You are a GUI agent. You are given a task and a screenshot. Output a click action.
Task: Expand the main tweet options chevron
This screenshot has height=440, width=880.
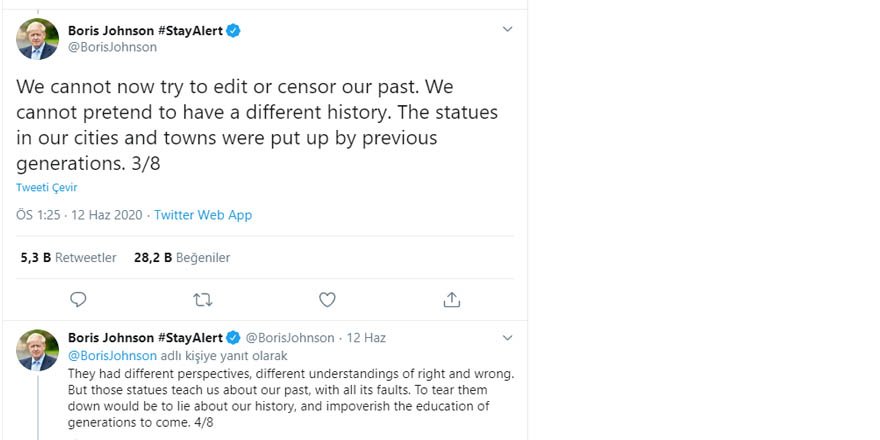point(507,30)
